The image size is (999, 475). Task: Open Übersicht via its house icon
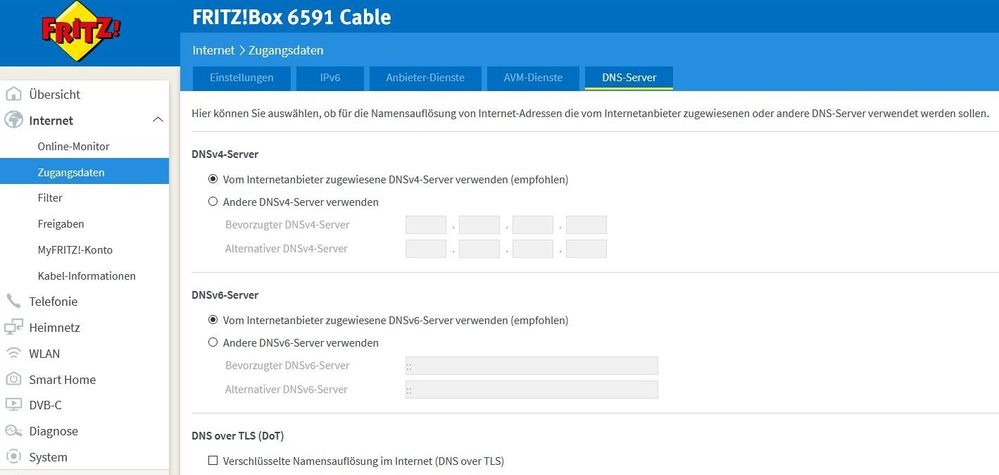[14, 94]
